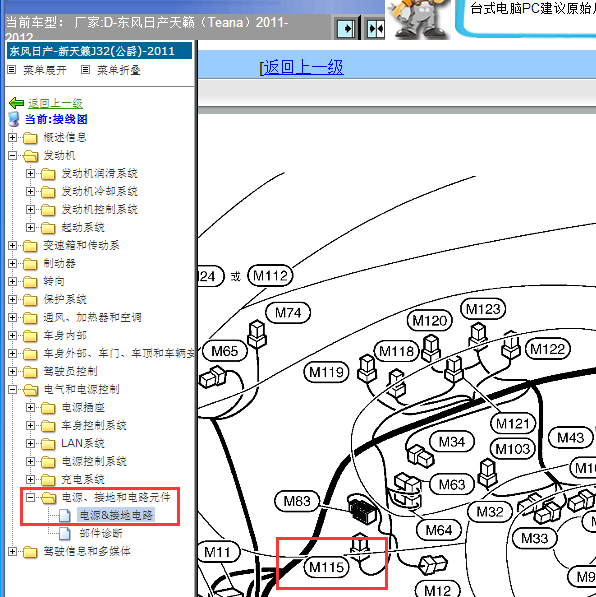Expand the 发动机冷却系统 node
596x597 pixels.
pyautogui.click(x=30, y=192)
